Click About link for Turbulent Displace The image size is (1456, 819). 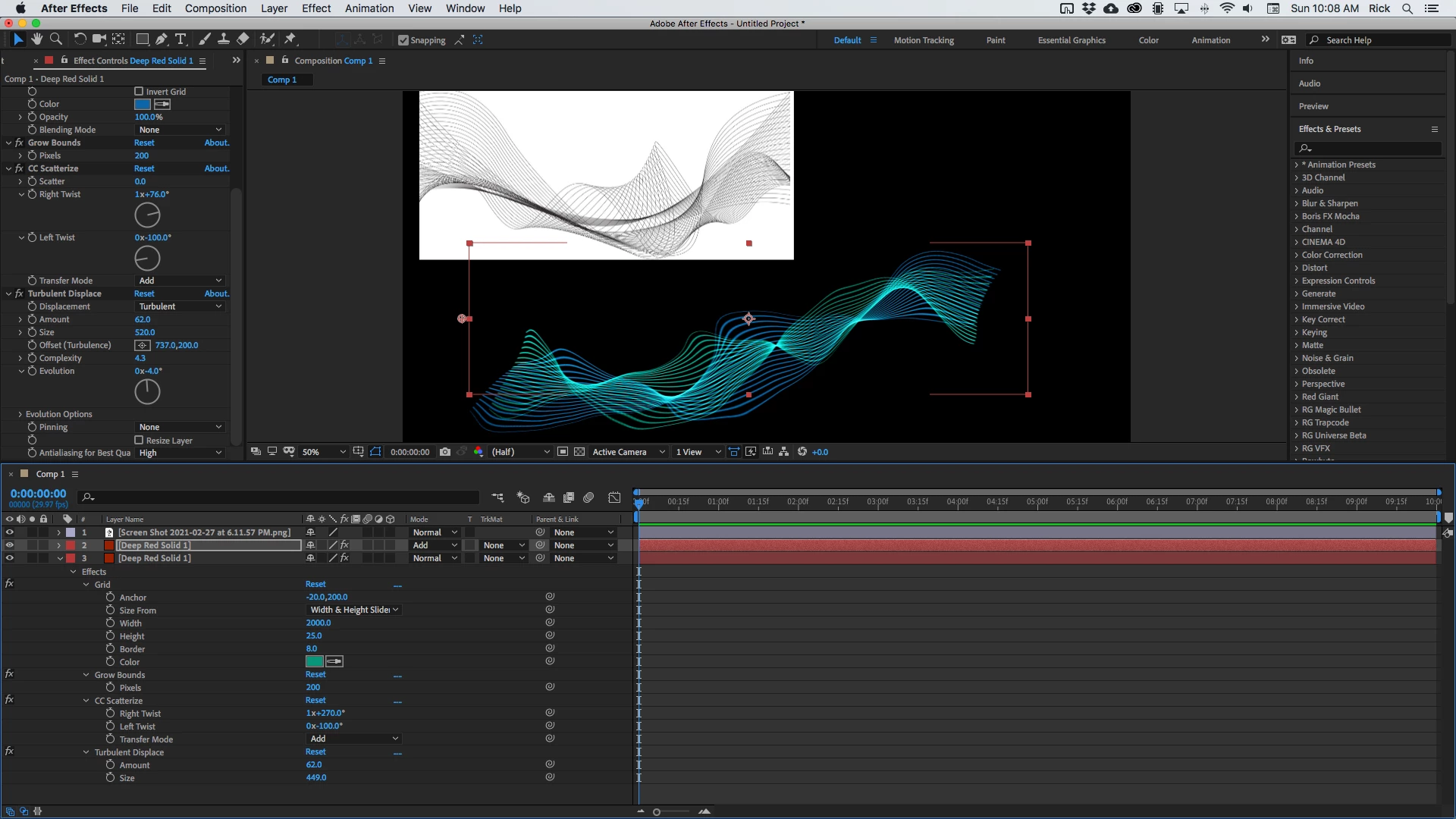(x=216, y=293)
